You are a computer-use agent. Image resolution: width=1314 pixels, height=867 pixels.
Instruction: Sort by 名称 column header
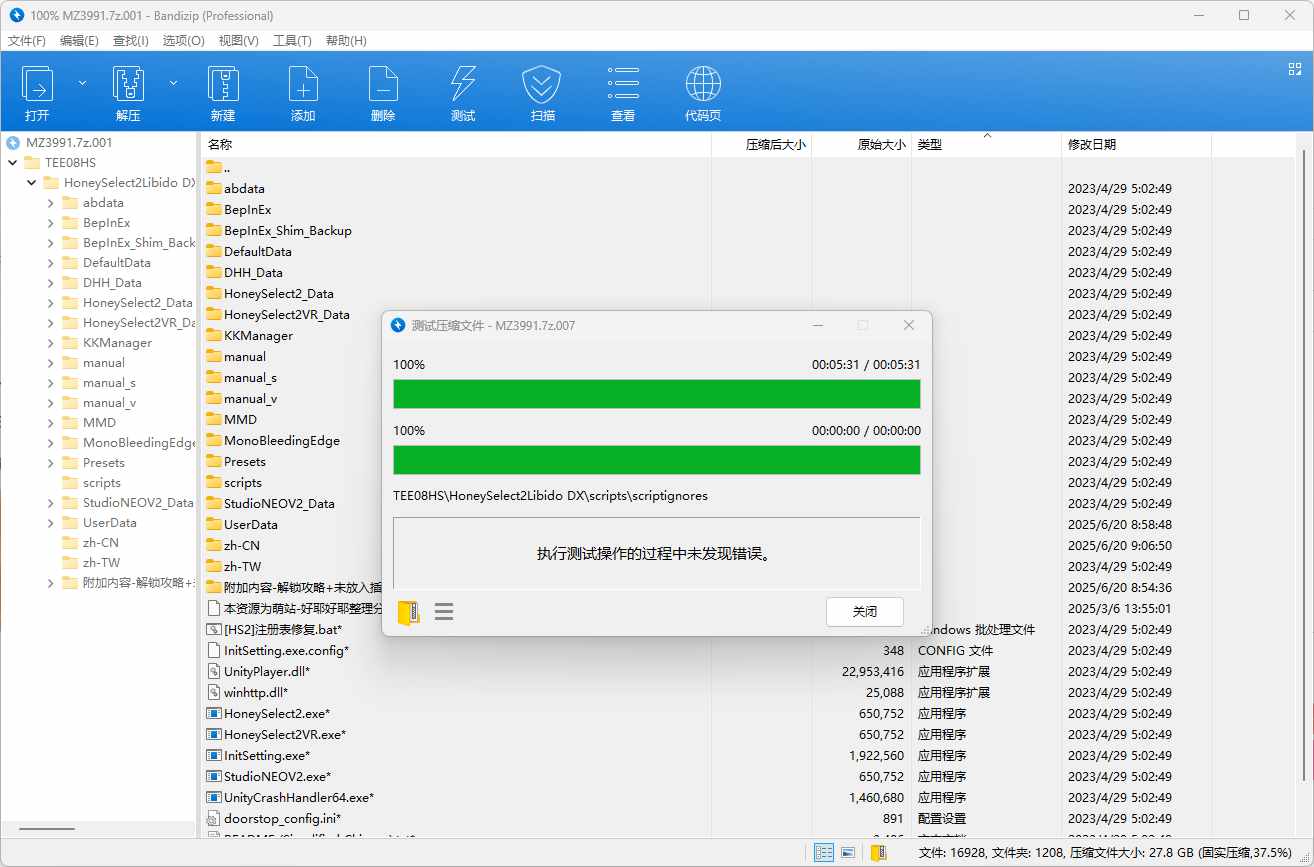(x=456, y=144)
